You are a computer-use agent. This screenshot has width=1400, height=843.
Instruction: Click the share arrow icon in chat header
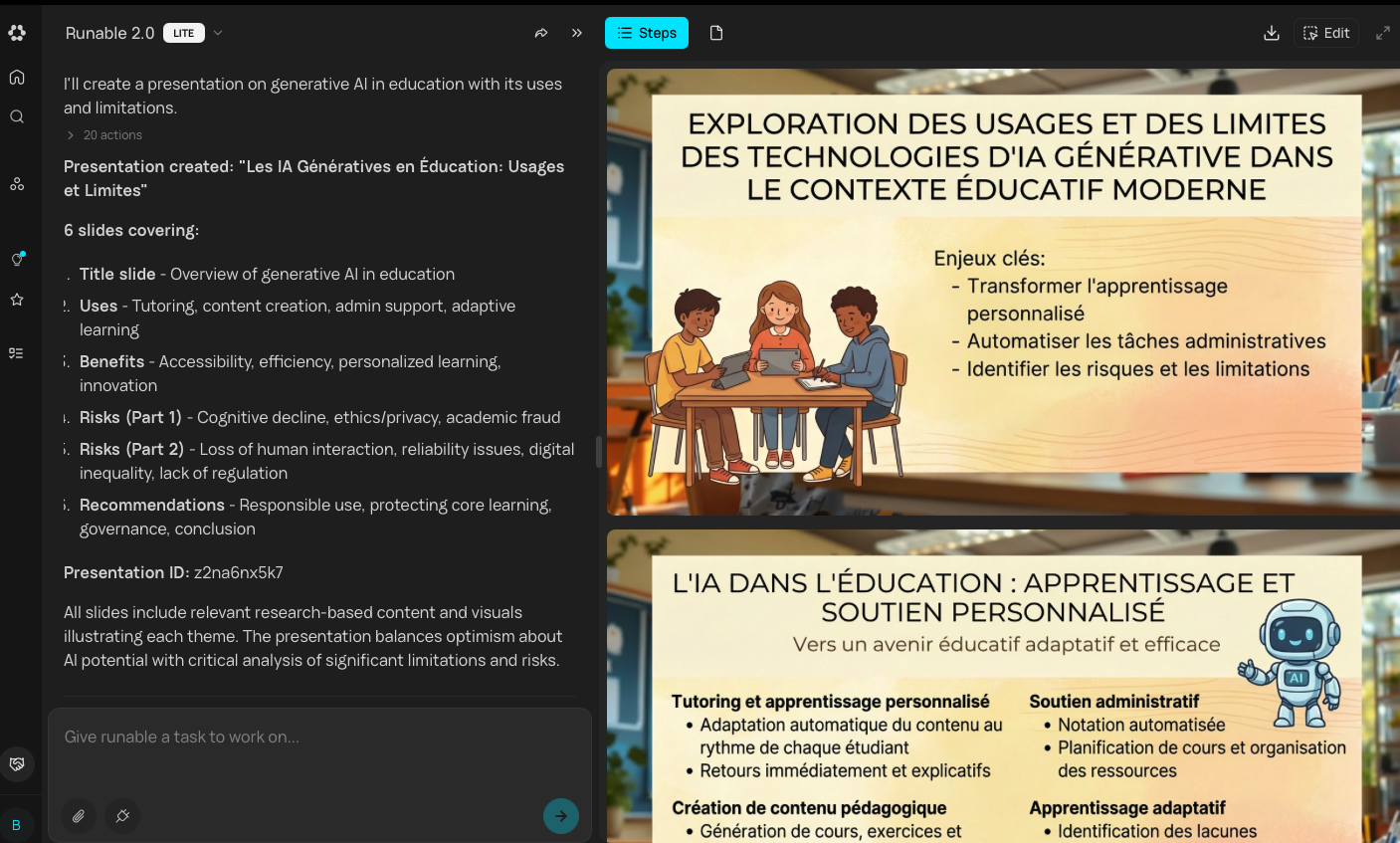[541, 33]
